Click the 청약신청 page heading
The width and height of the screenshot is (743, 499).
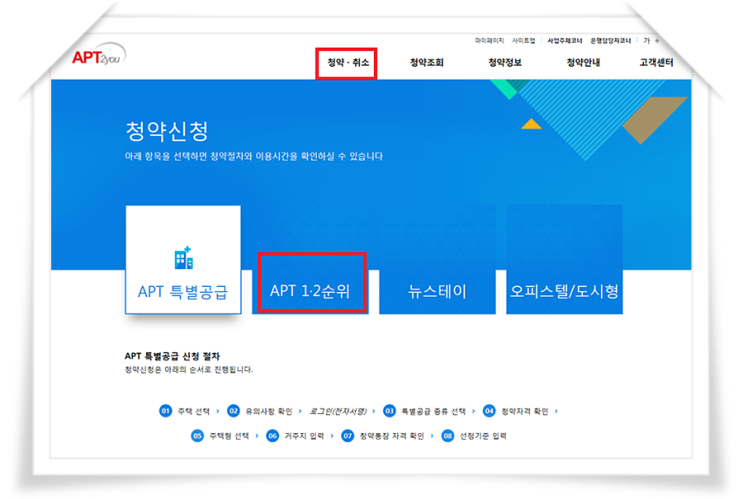167,131
